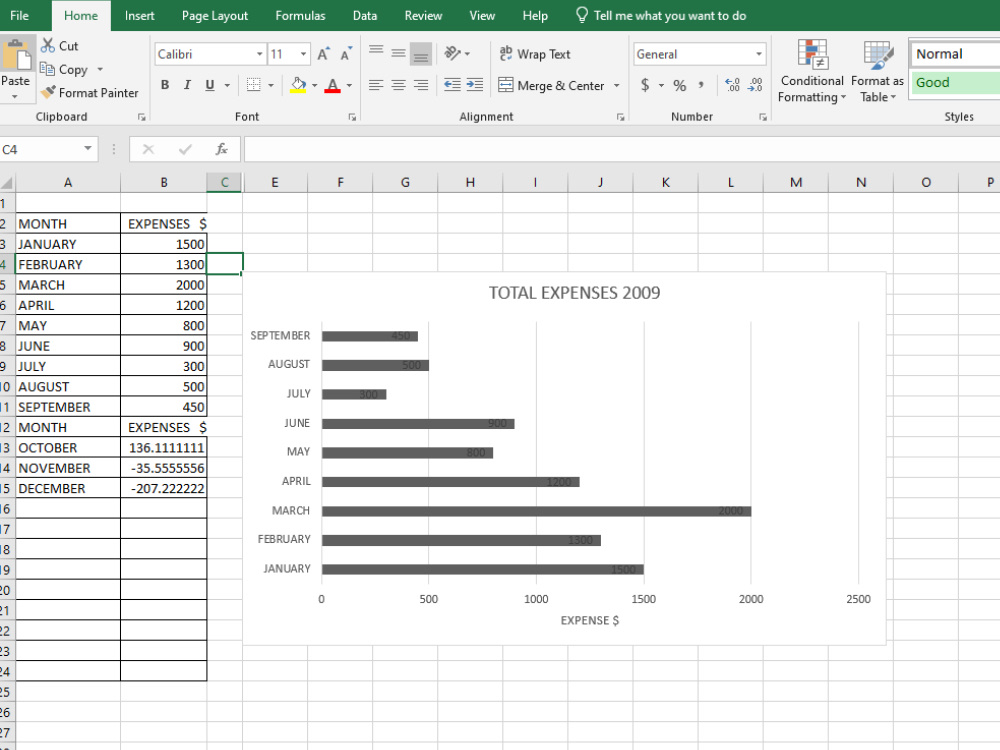This screenshot has height=750, width=1000.
Task: Click the Select All corner triangle
Action: [6, 183]
